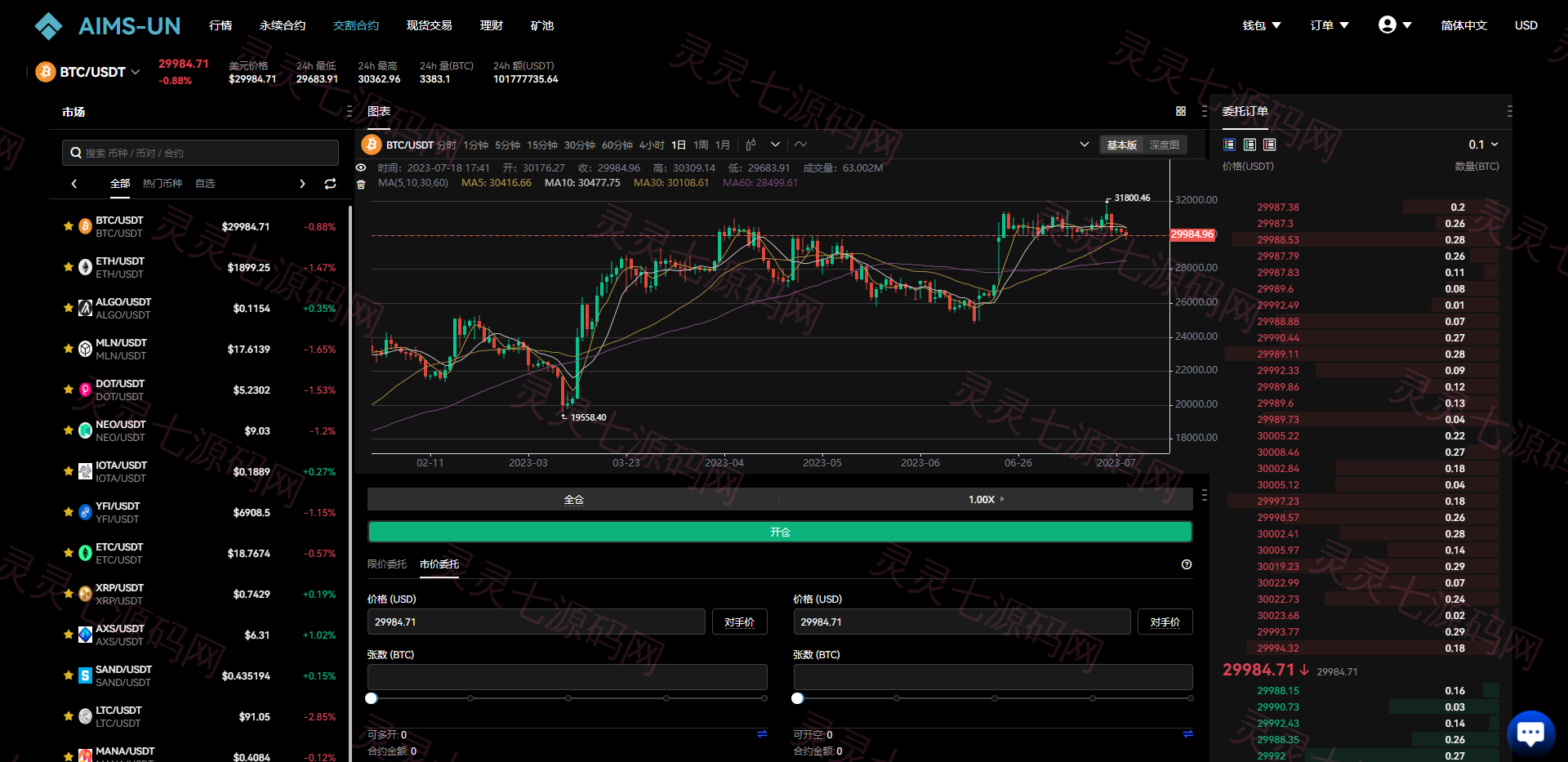
Task: Show buy-only order book view
Action: point(1249,145)
